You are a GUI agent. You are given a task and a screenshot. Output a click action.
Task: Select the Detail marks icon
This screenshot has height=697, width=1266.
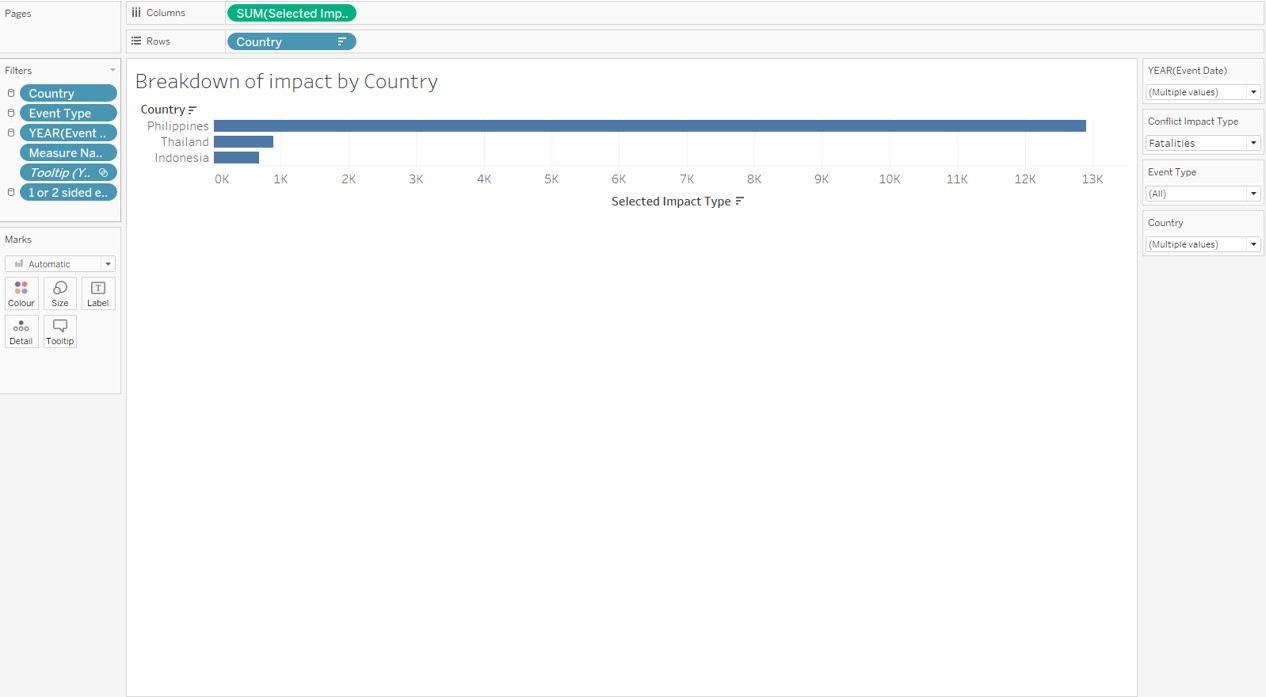point(21,331)
